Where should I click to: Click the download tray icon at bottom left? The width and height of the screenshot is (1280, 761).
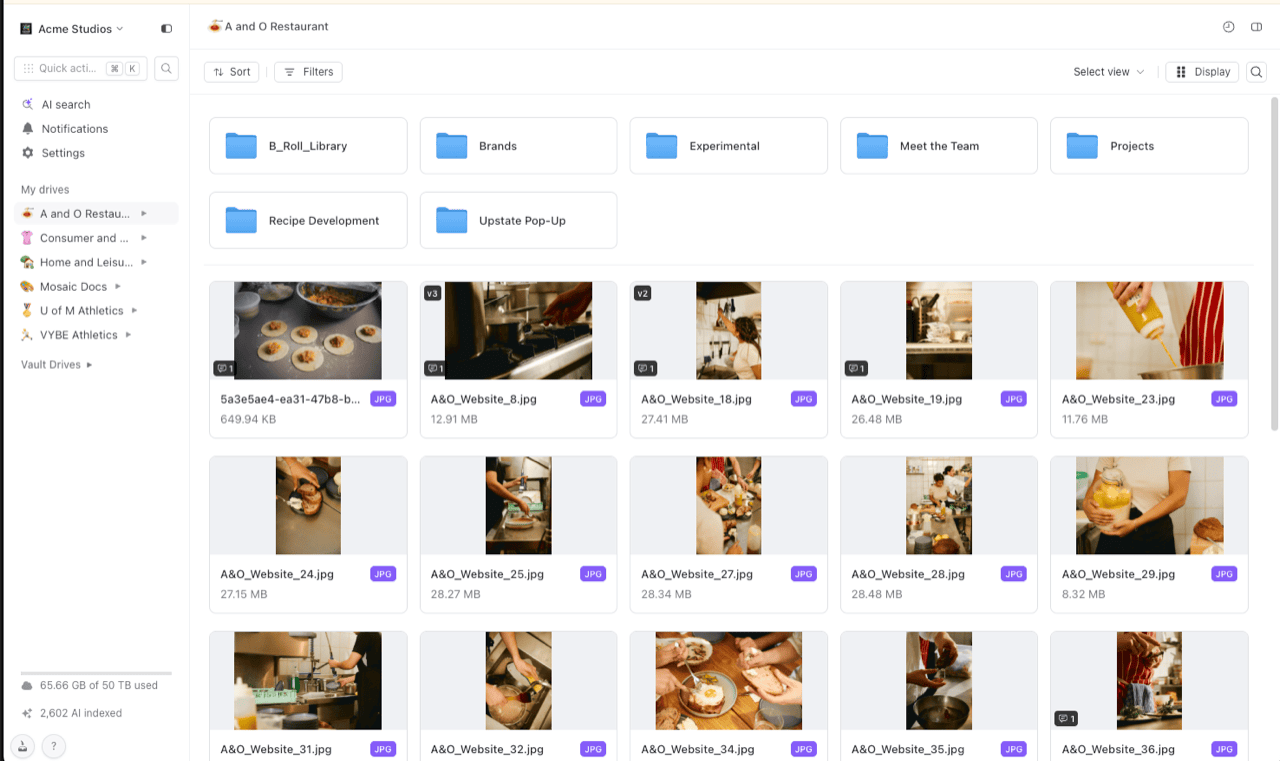point(22,746)
